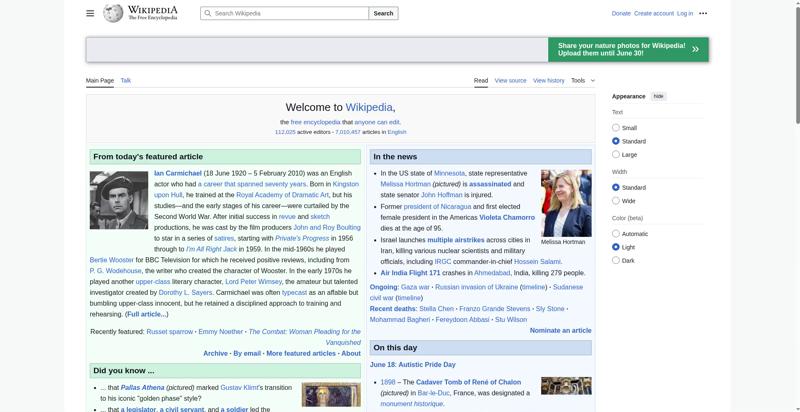
Task: Select the Large text size option
Action: click(616, 154)
